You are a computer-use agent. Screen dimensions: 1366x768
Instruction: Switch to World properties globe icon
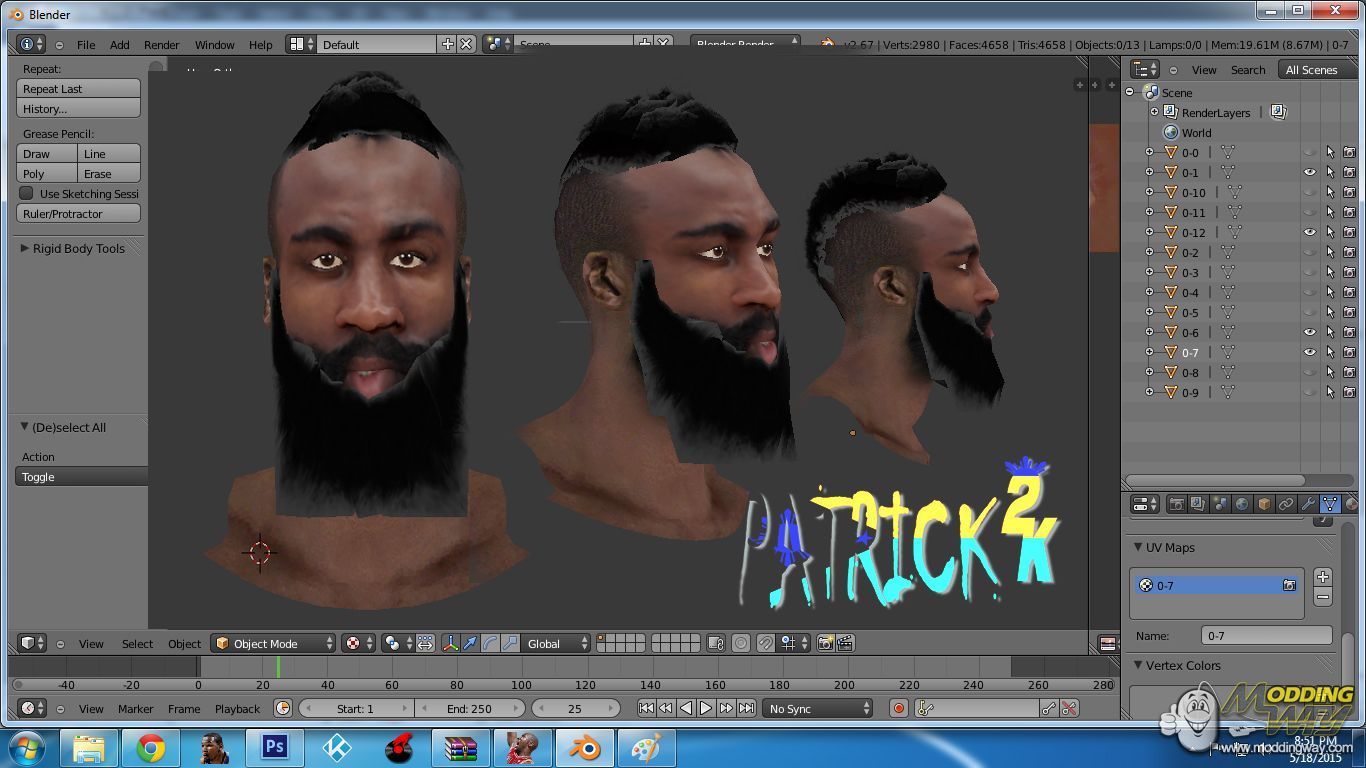click(x=1242, y=505)
